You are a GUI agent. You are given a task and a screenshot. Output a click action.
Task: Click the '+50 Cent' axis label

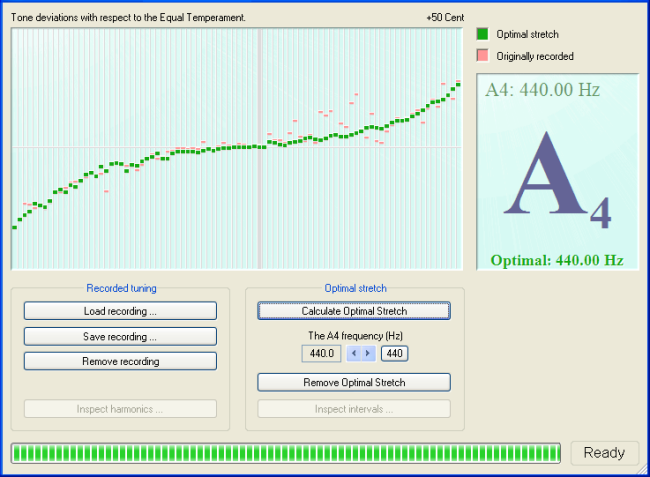tap(445, 17)
